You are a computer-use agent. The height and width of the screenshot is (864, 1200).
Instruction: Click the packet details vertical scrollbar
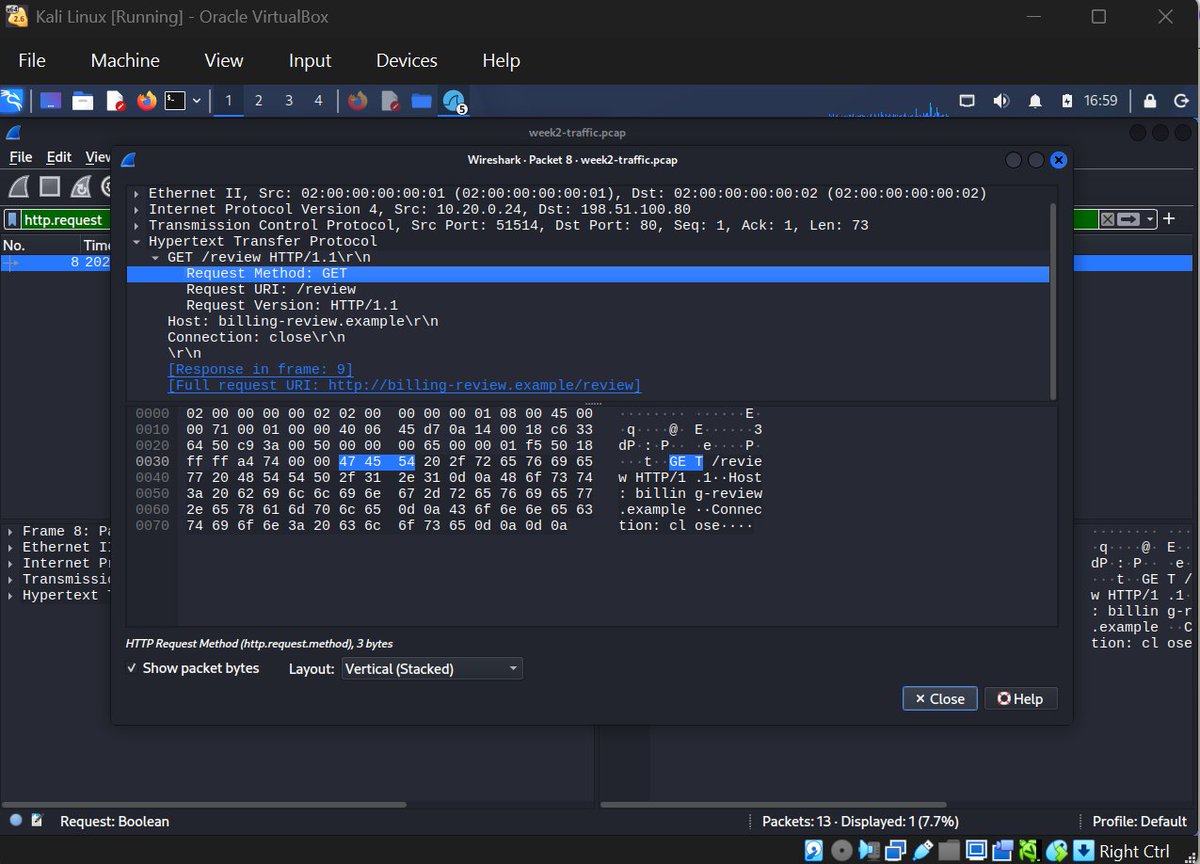tap(1052, 300)
